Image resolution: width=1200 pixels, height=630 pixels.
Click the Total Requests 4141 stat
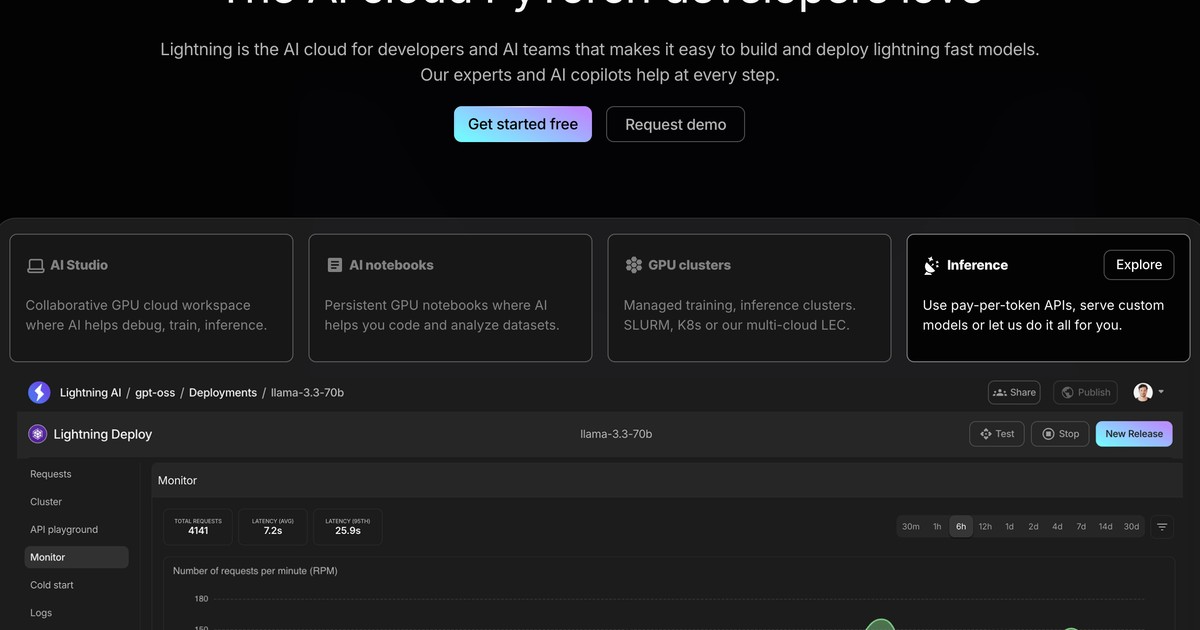point(198,526)
